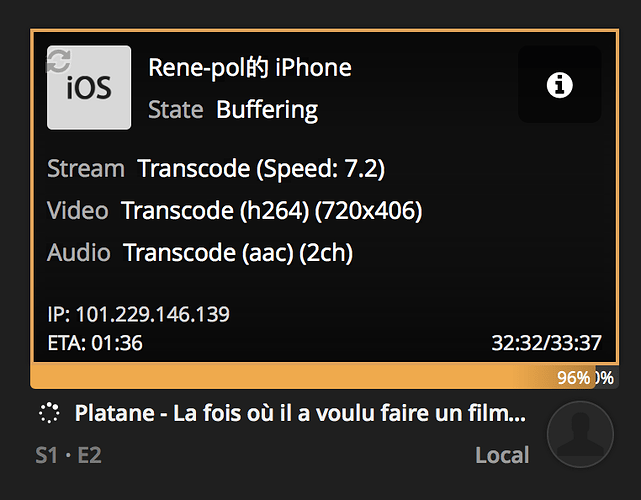Click the Stream label text

point(86,169)
